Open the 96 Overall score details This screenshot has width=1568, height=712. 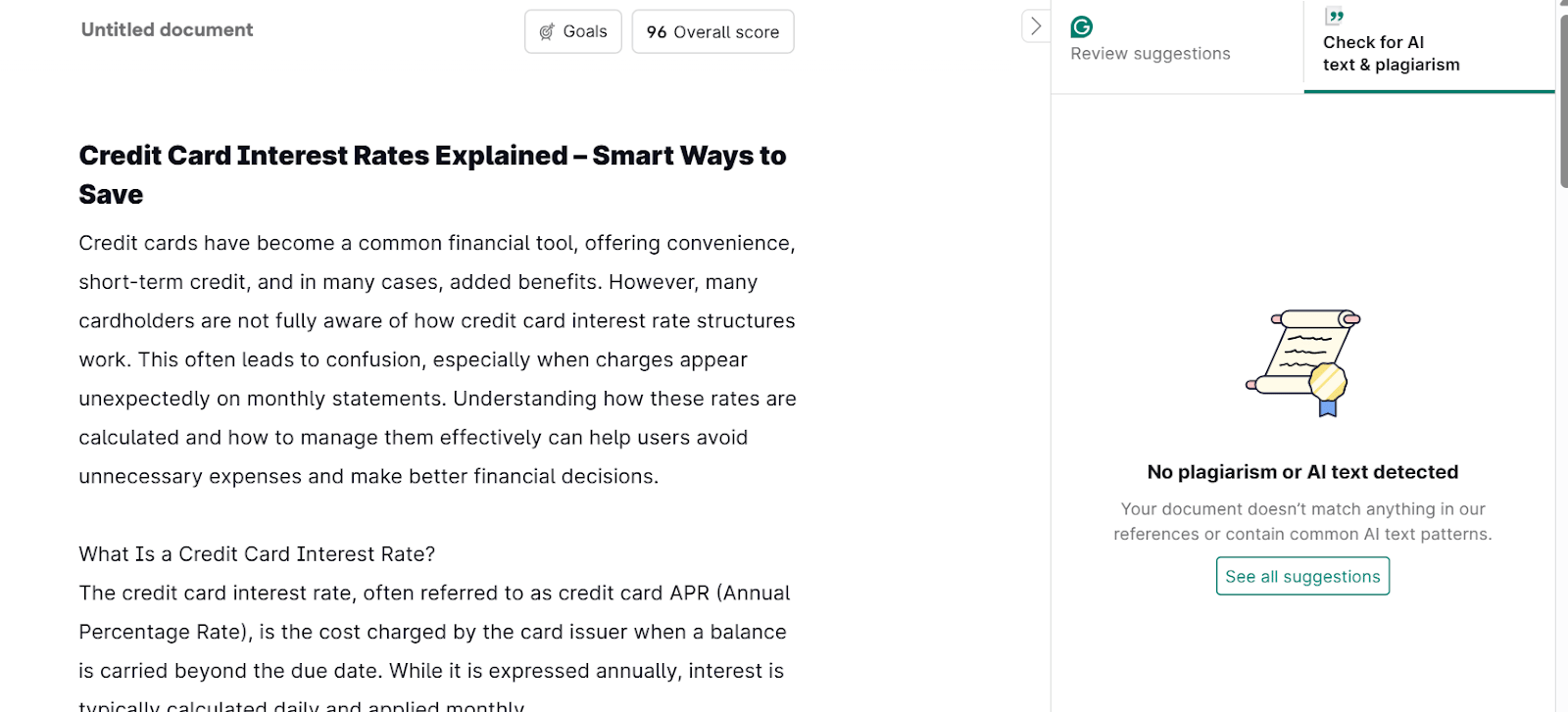pyautogui.click(x=712, y=32)
